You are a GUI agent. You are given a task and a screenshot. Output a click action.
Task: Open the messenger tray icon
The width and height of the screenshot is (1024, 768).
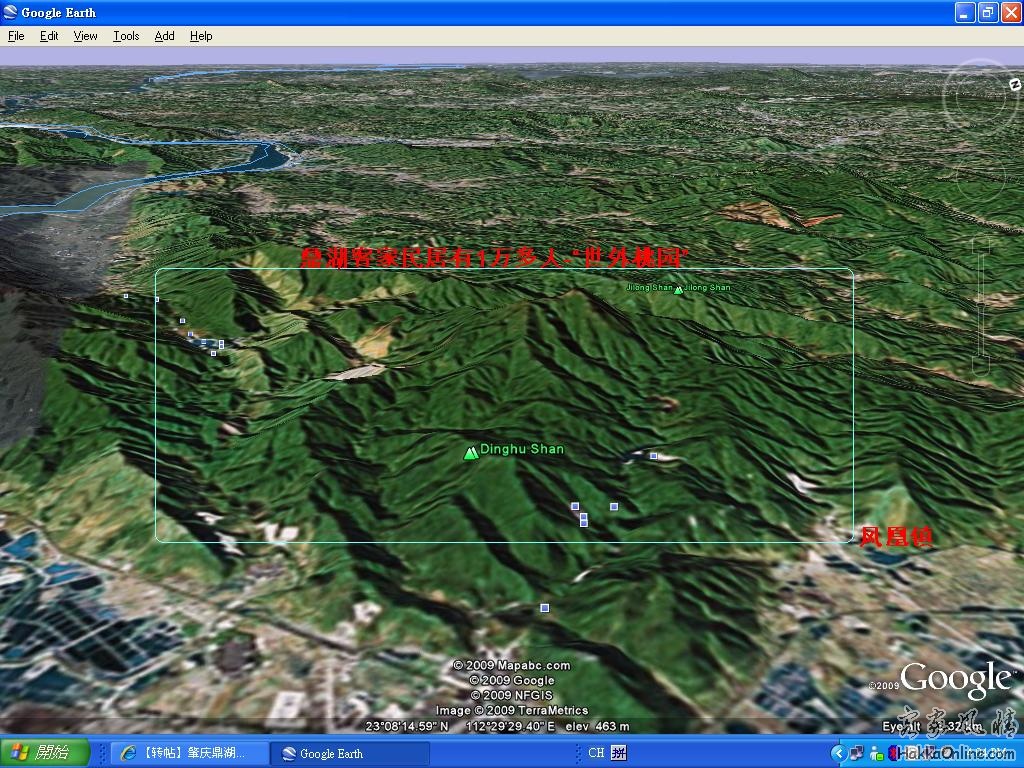click(876, 754)
